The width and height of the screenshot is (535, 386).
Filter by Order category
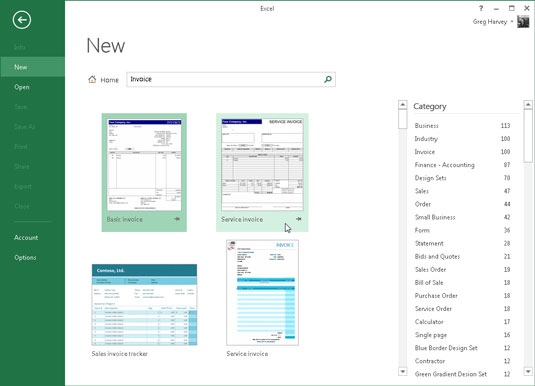(x=462, y=204)
